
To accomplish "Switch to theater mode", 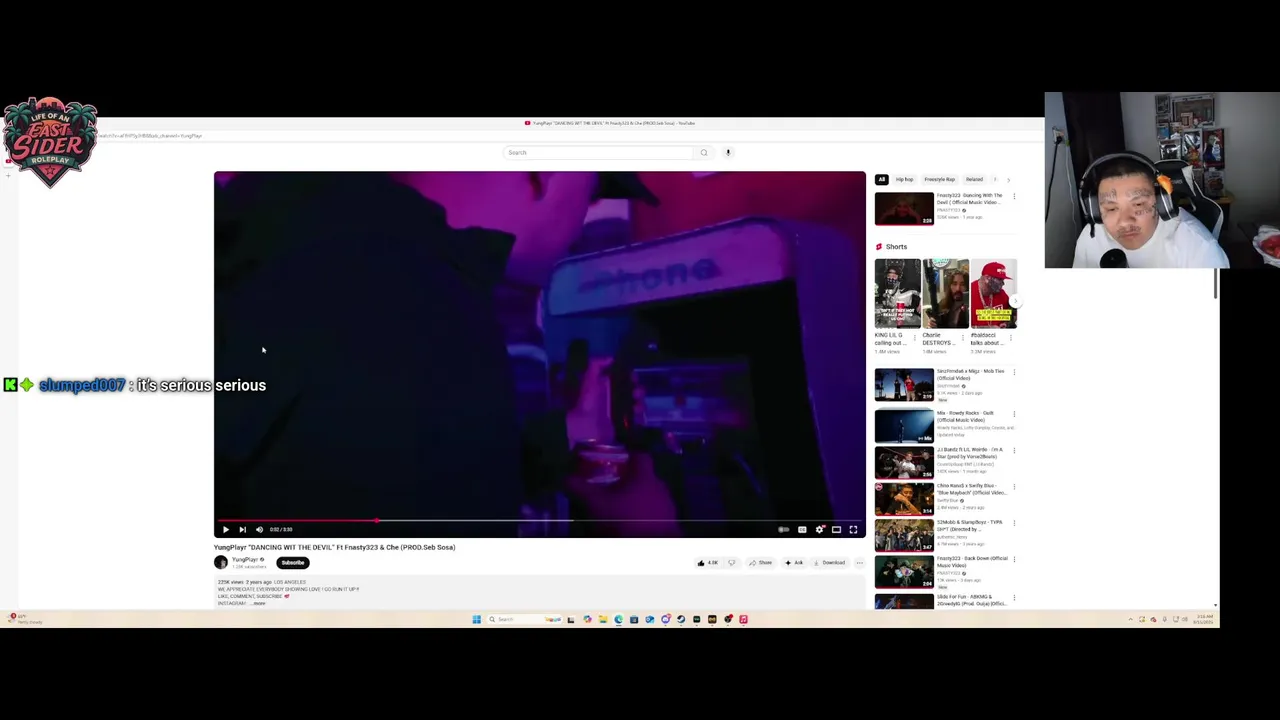I will [836, 529].
